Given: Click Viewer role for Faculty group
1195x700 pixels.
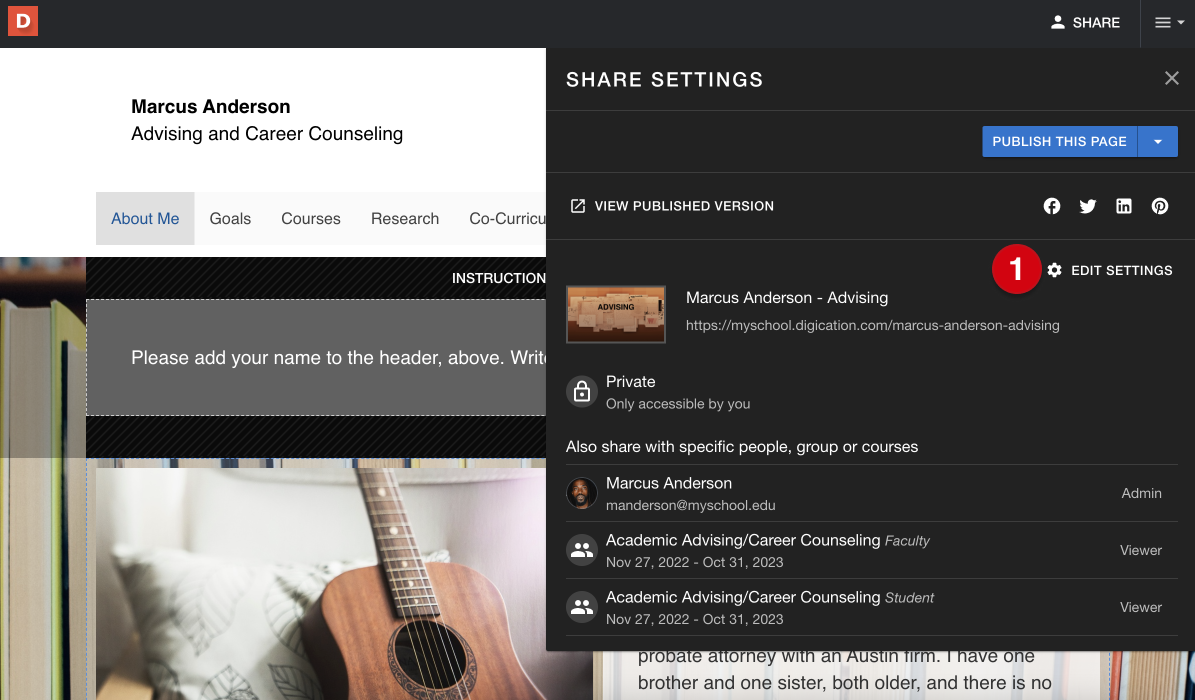Looking at the screenshot, I should pyautogui.click(x=1140, y=551).
